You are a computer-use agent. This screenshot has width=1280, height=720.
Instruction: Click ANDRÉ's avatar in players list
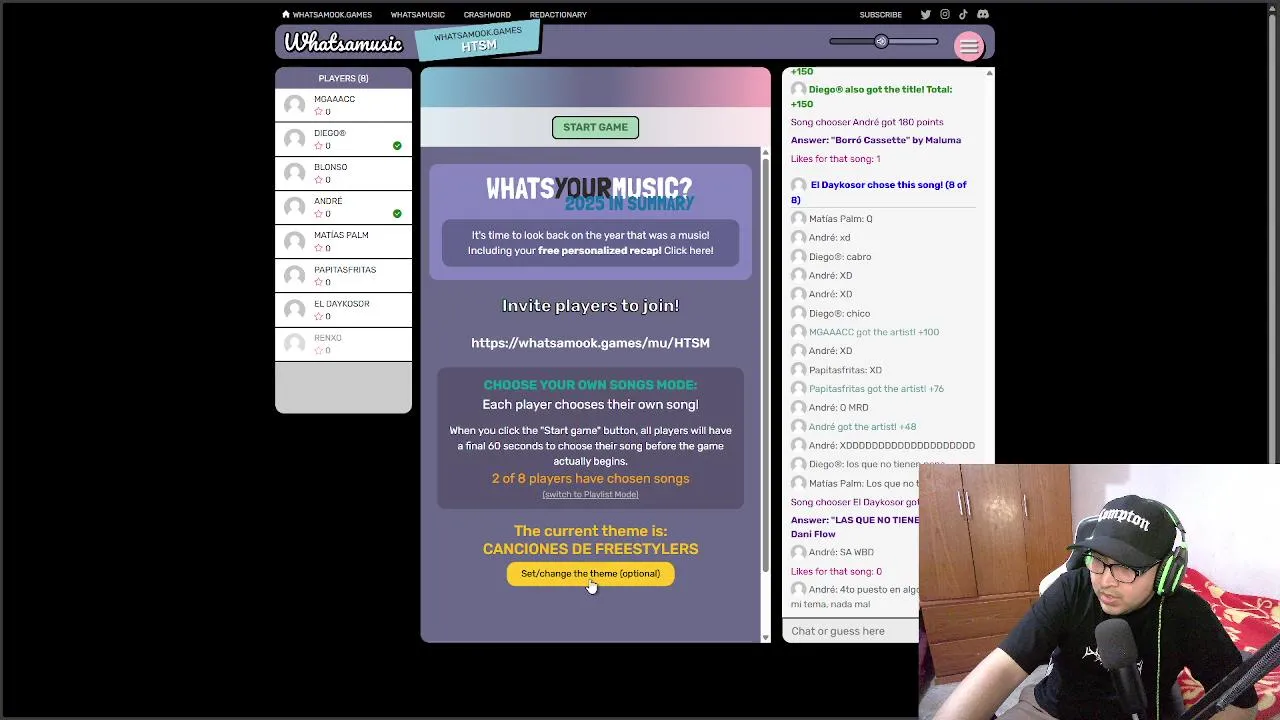pyautogui.click(x=295, y=207)
